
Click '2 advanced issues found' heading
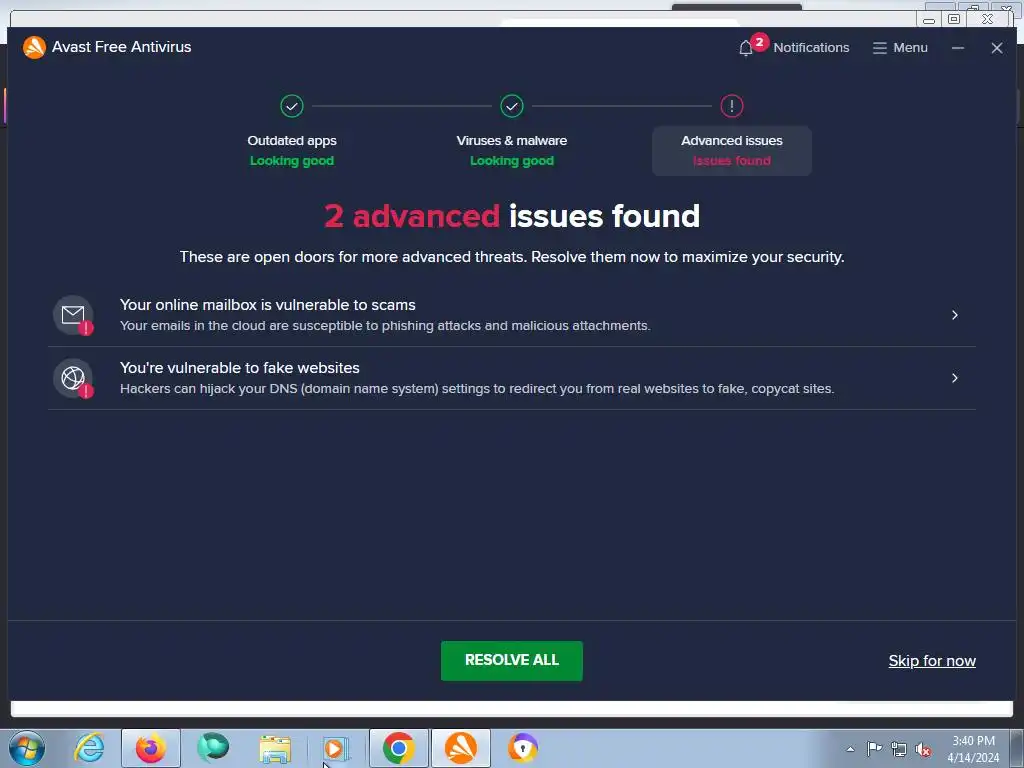point(512,216)
